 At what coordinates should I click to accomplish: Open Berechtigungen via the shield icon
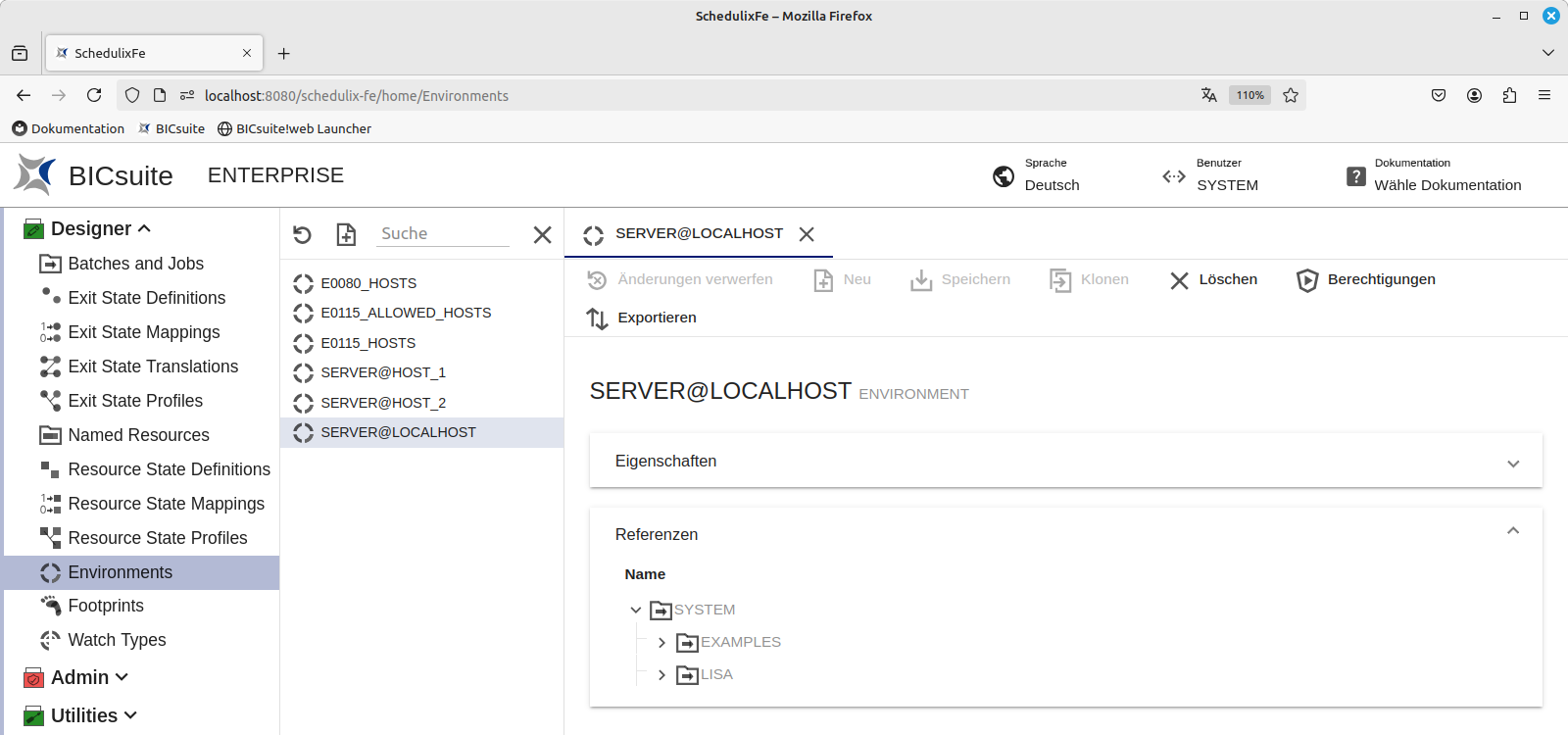tap(1306, 280)
